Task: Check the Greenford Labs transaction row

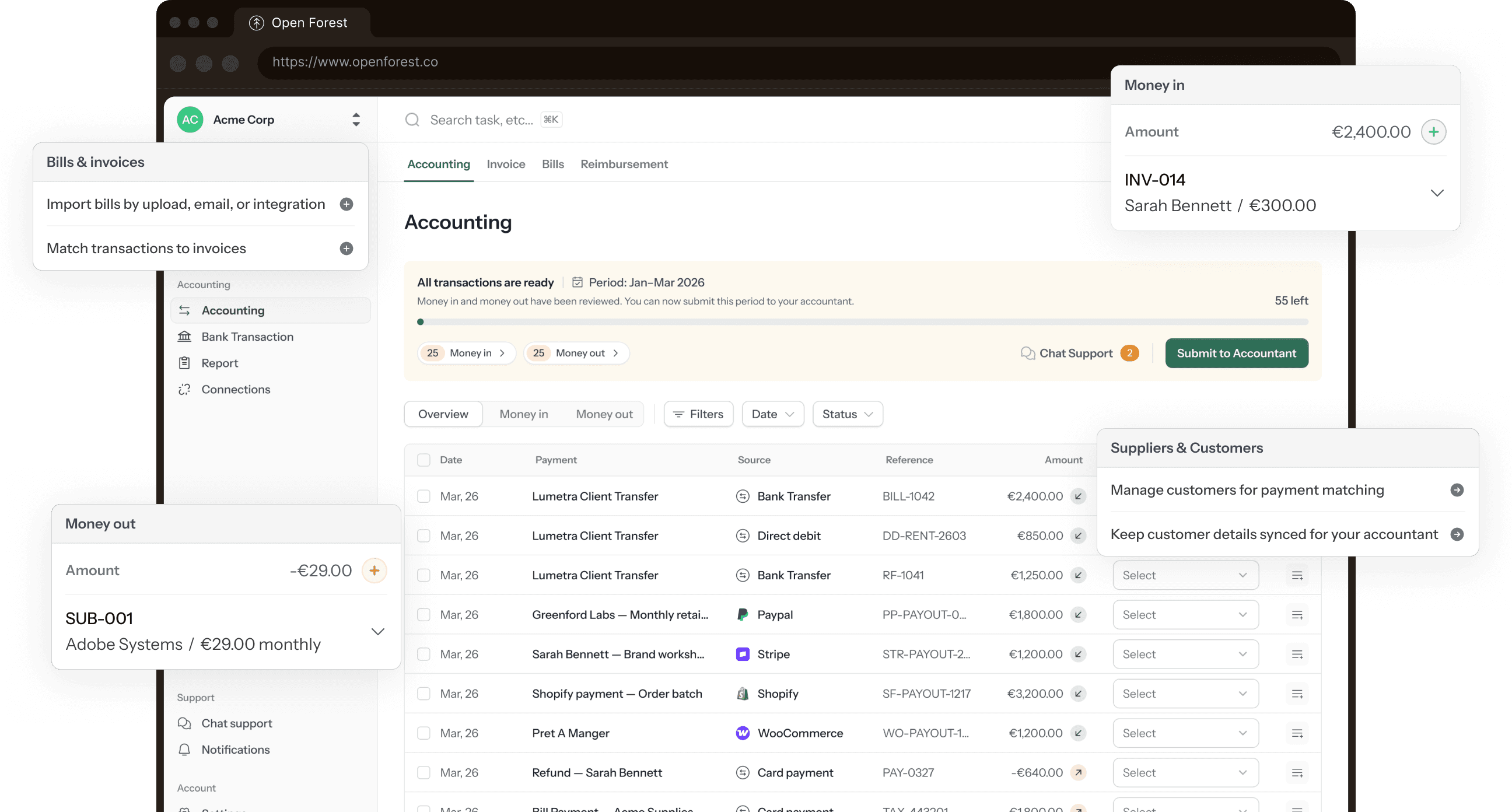Action: pos(423,615)
